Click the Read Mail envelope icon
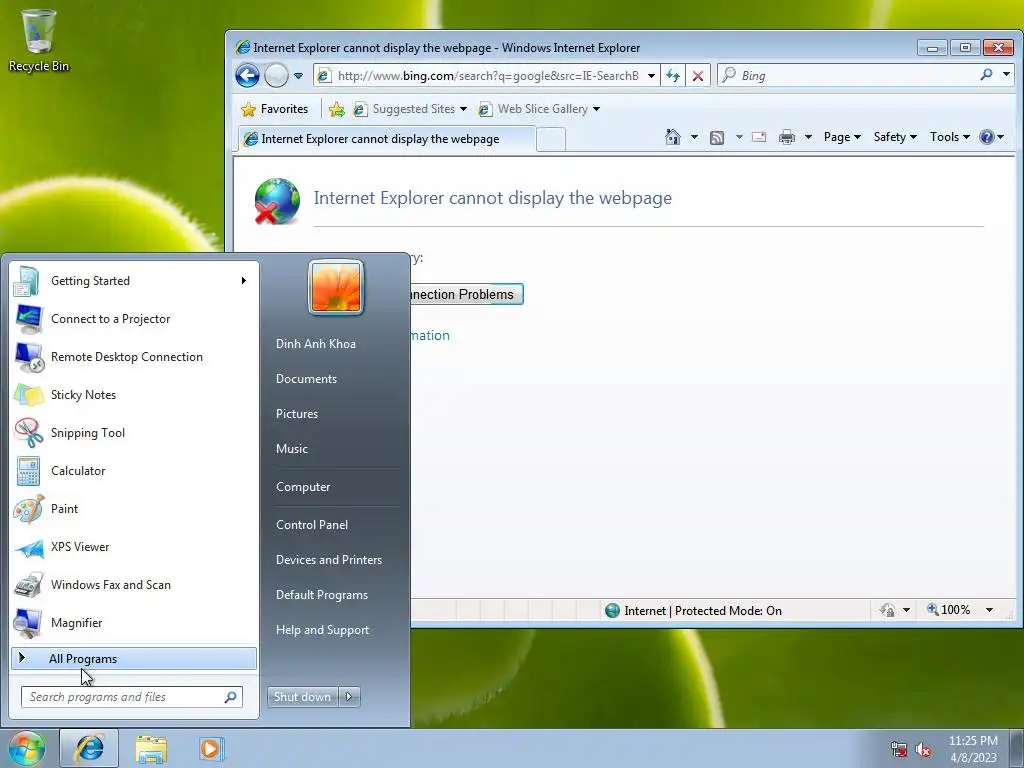This screenshot has width=1024, height=768. (759, 137)
